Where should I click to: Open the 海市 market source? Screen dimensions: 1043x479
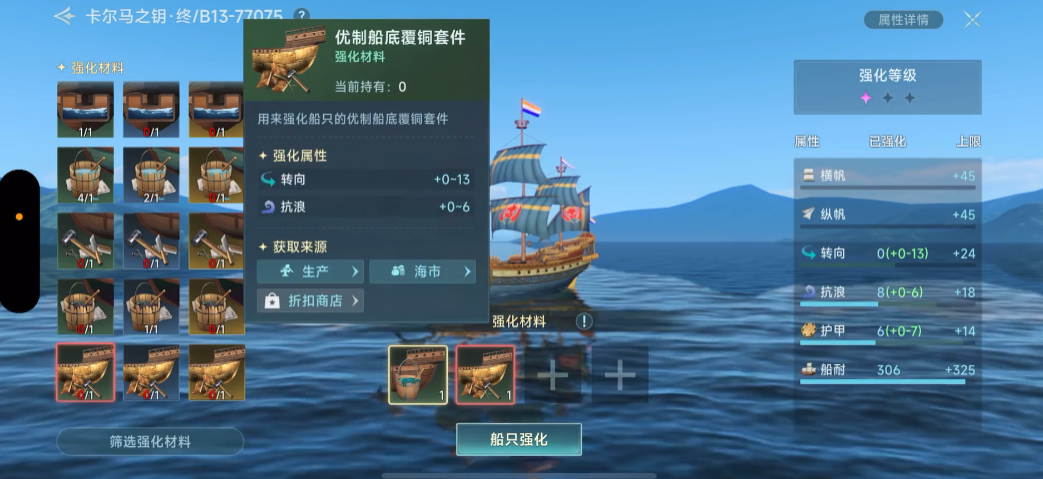point(422,271)
